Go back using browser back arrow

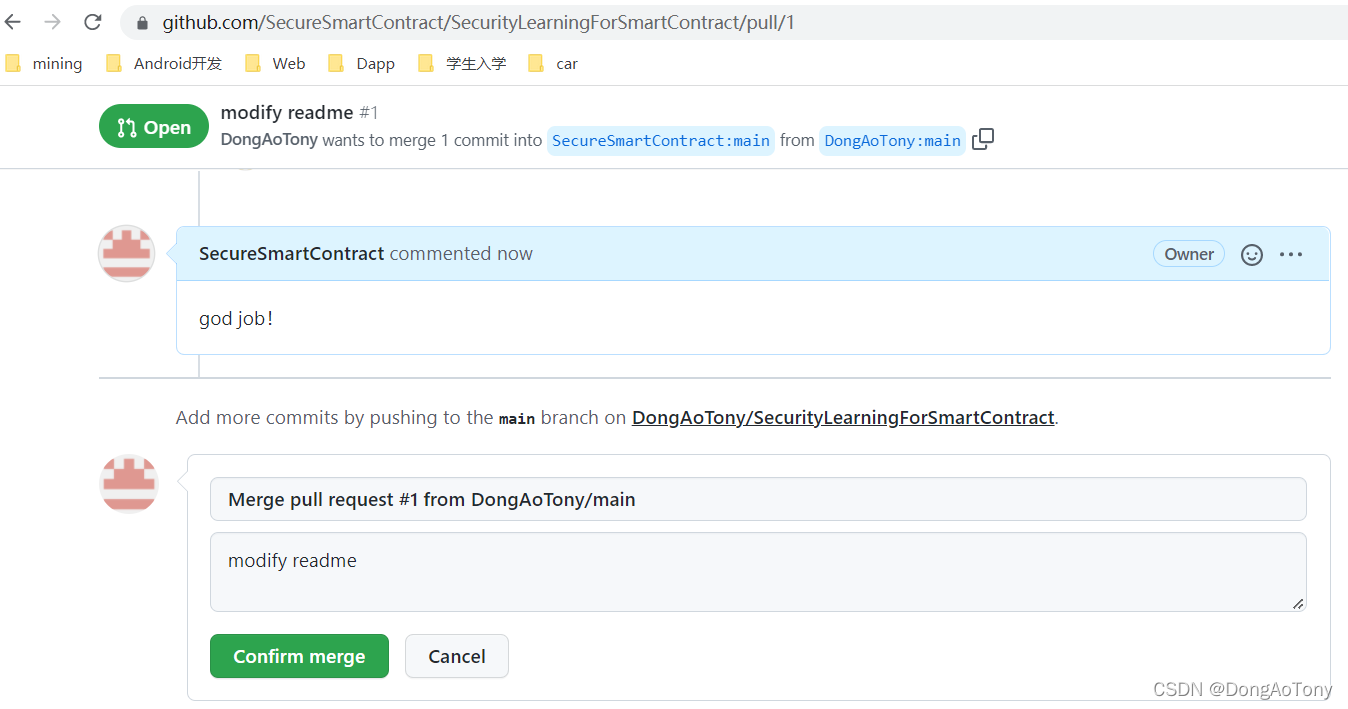click(13, 22)
